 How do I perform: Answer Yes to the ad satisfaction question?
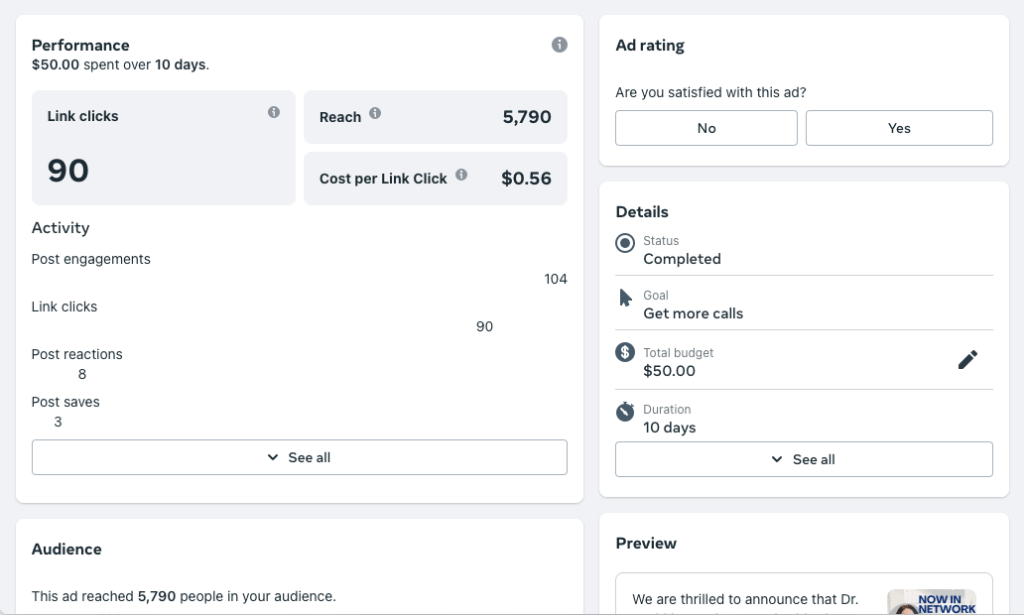point(899,128)
